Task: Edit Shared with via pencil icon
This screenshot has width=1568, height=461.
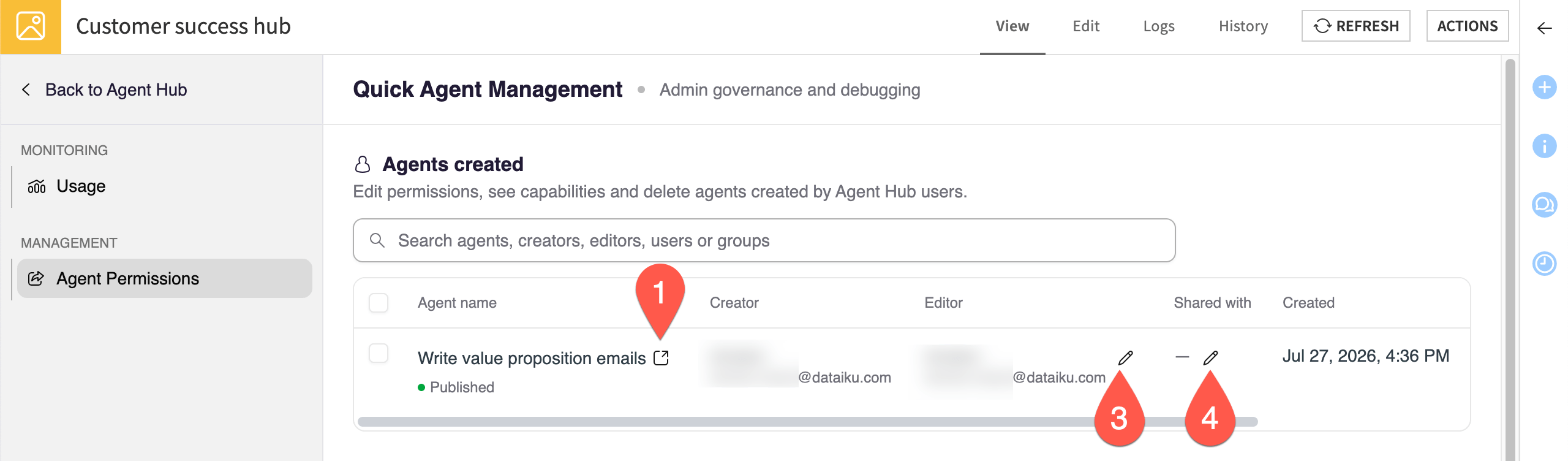Action: (1210, 358)
